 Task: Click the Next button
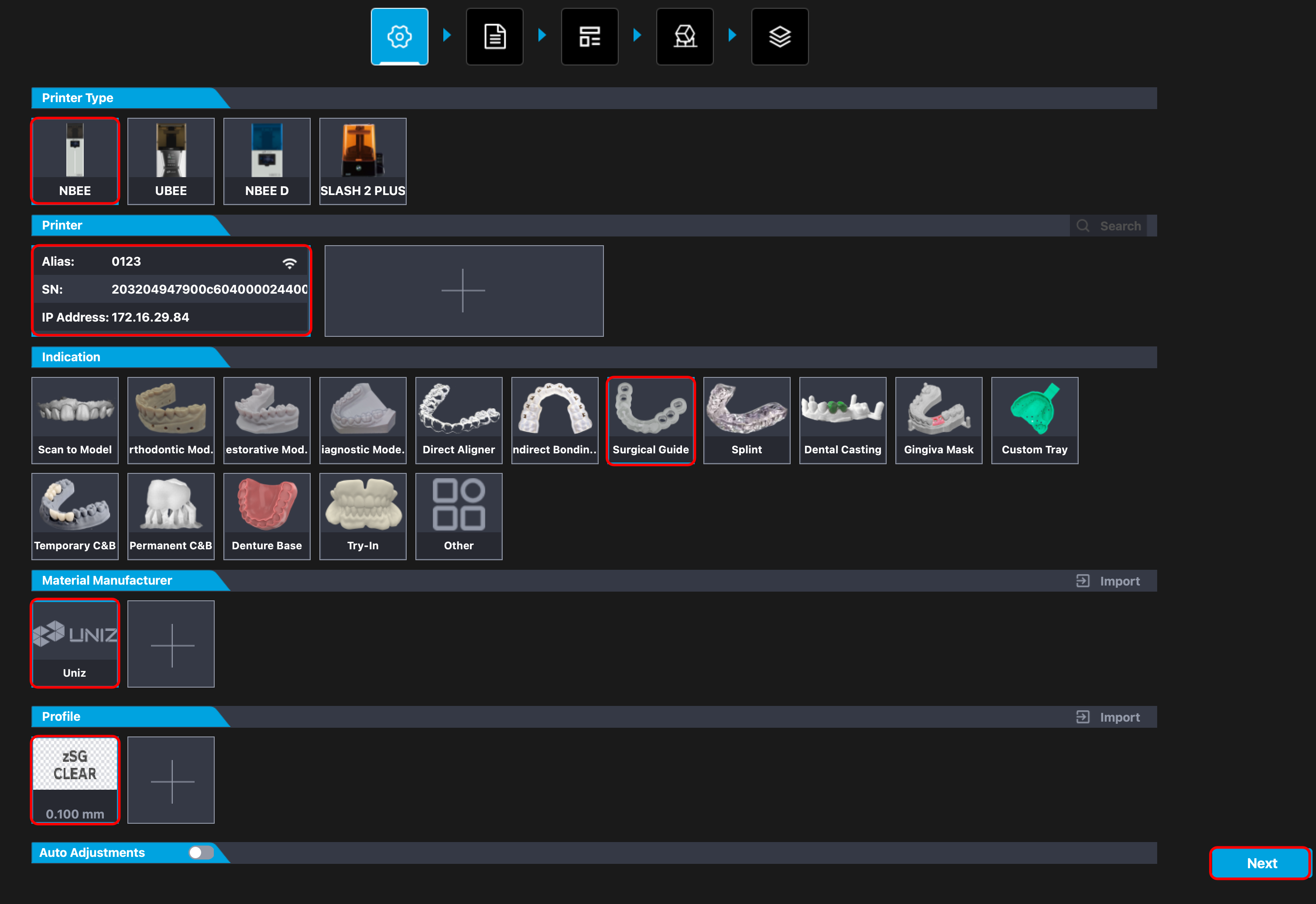coord(1261,863)
